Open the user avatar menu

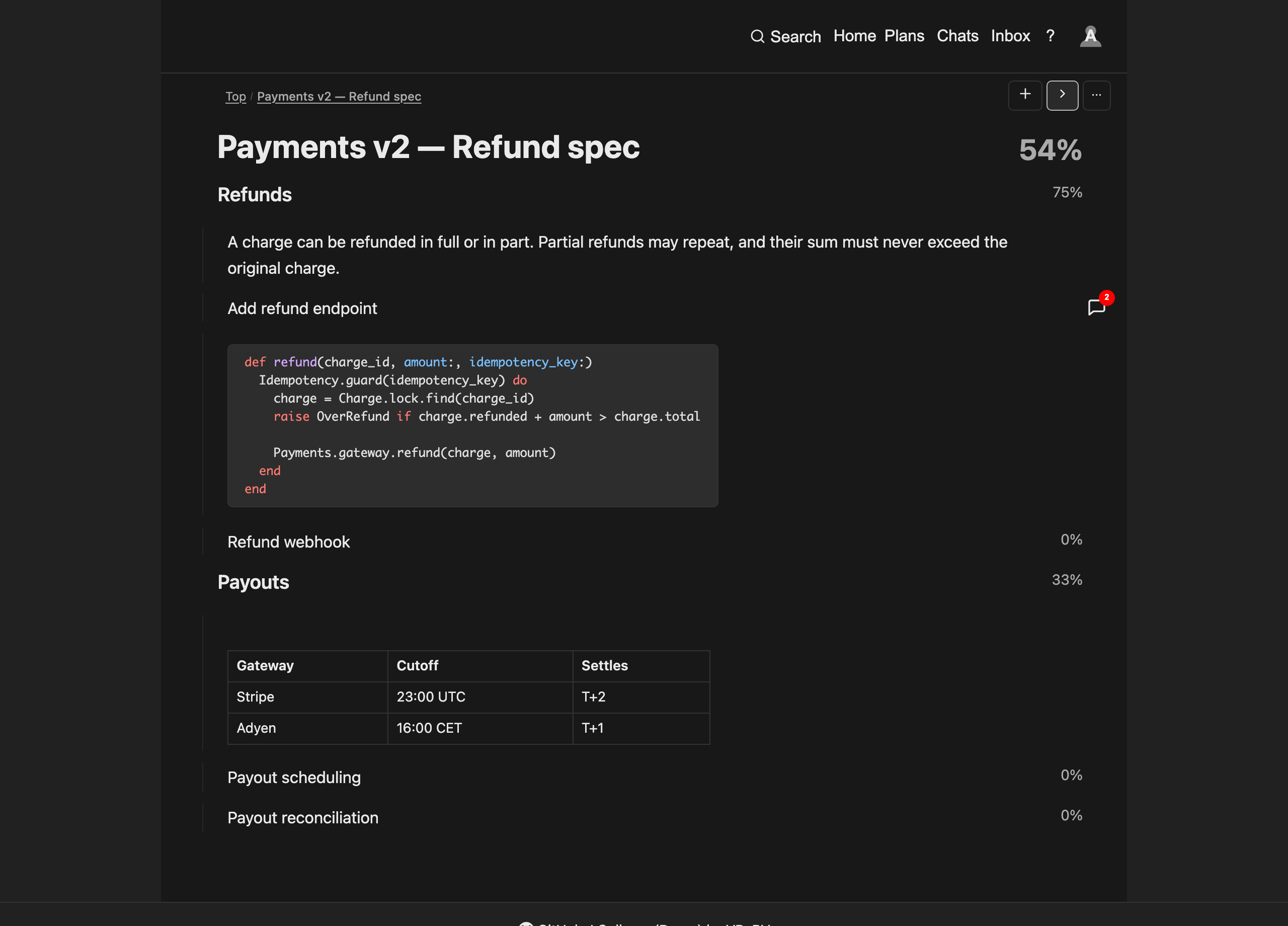[x=1090, y=36]
